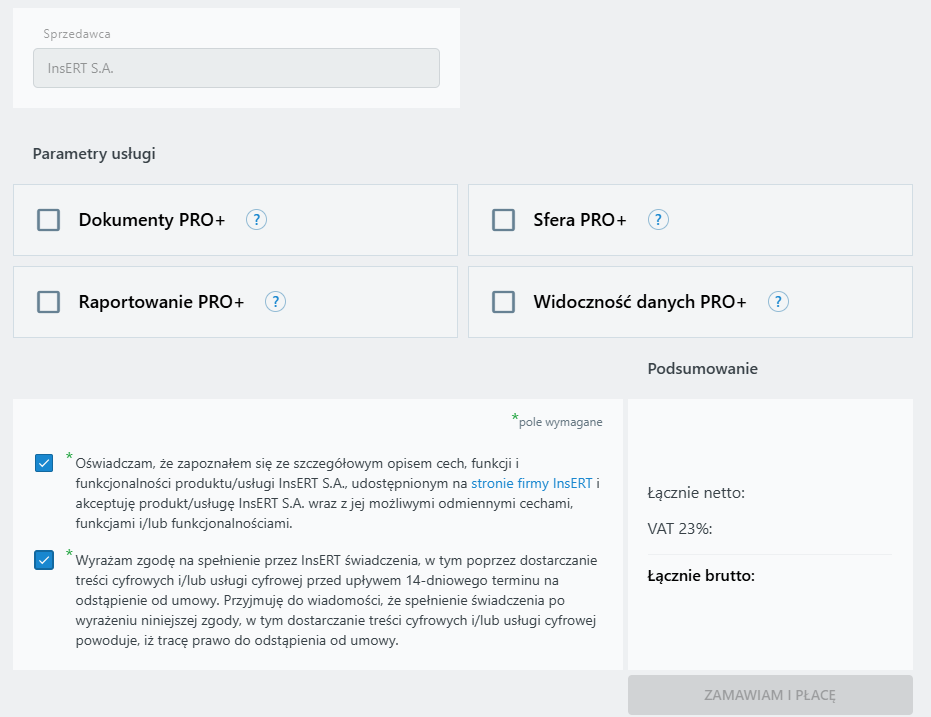This screenshot has height=717, width=931.
Task: Check the Raportowanie PRO+ option
Action: (48, 302)
